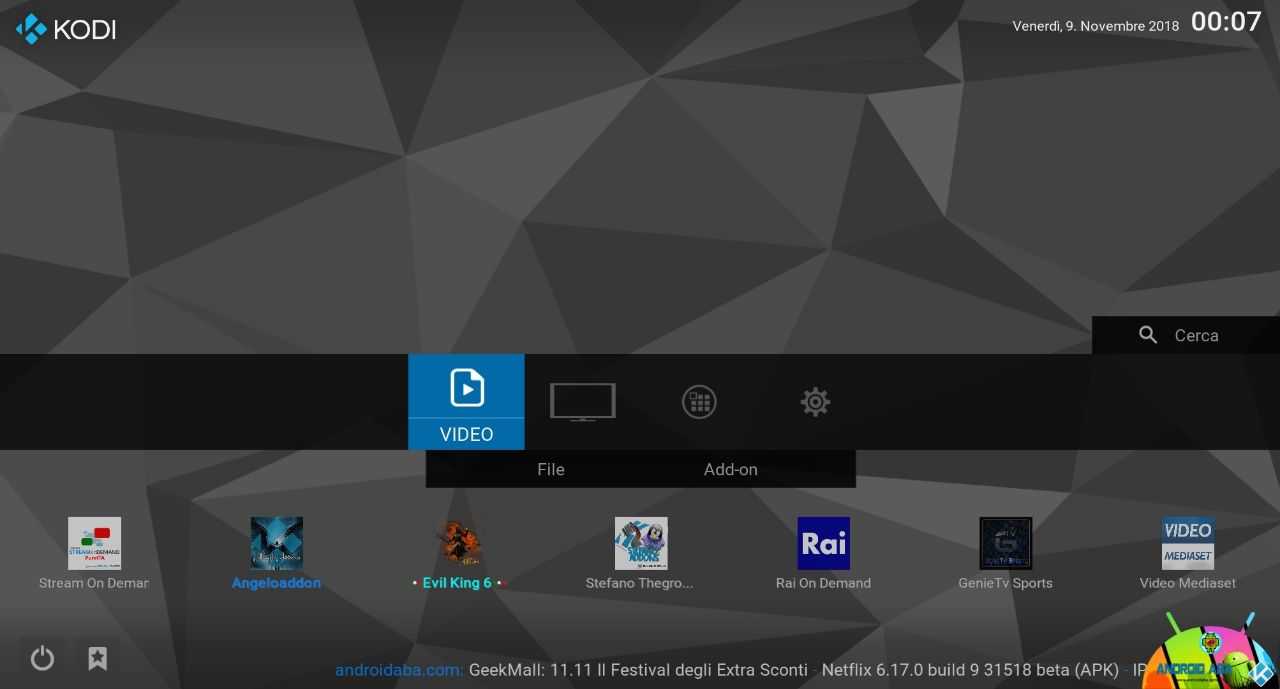Select the Video menu icon
The width and height of the screenshot is (1280, 689).
pyautogui.click(x=467, y=388)
